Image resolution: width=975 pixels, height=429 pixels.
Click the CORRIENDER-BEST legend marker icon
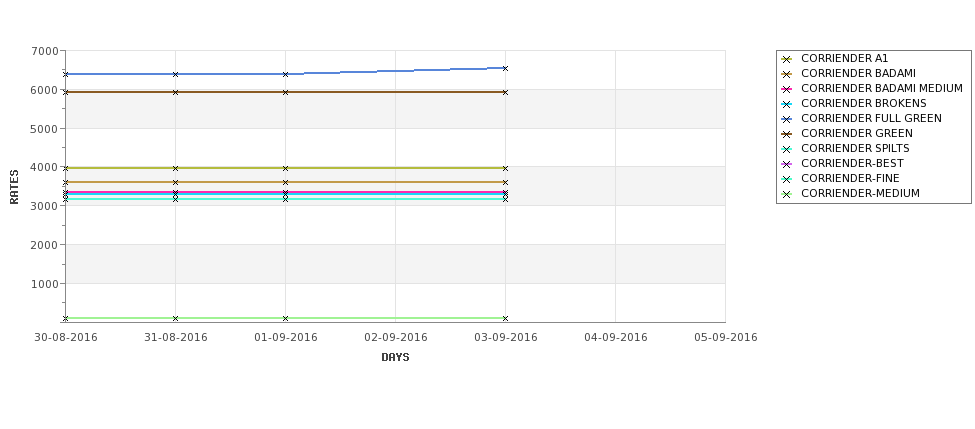(x=787, y=164)
